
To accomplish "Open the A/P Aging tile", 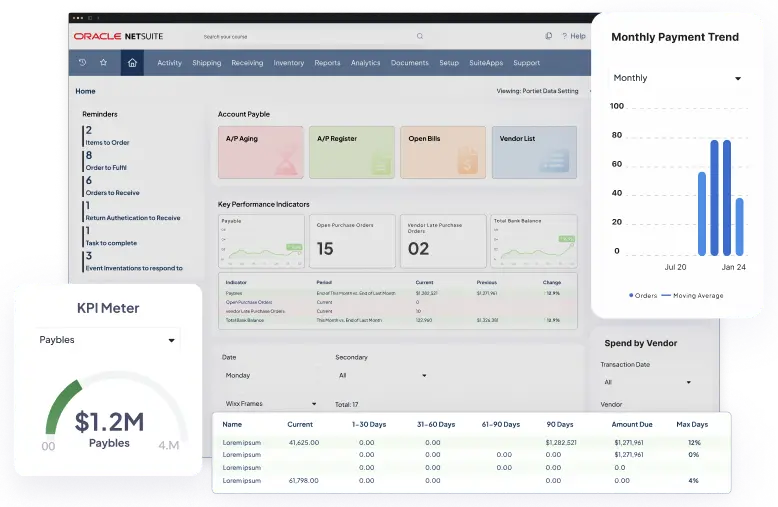I will pyautogui.click(x=261, y=152).
